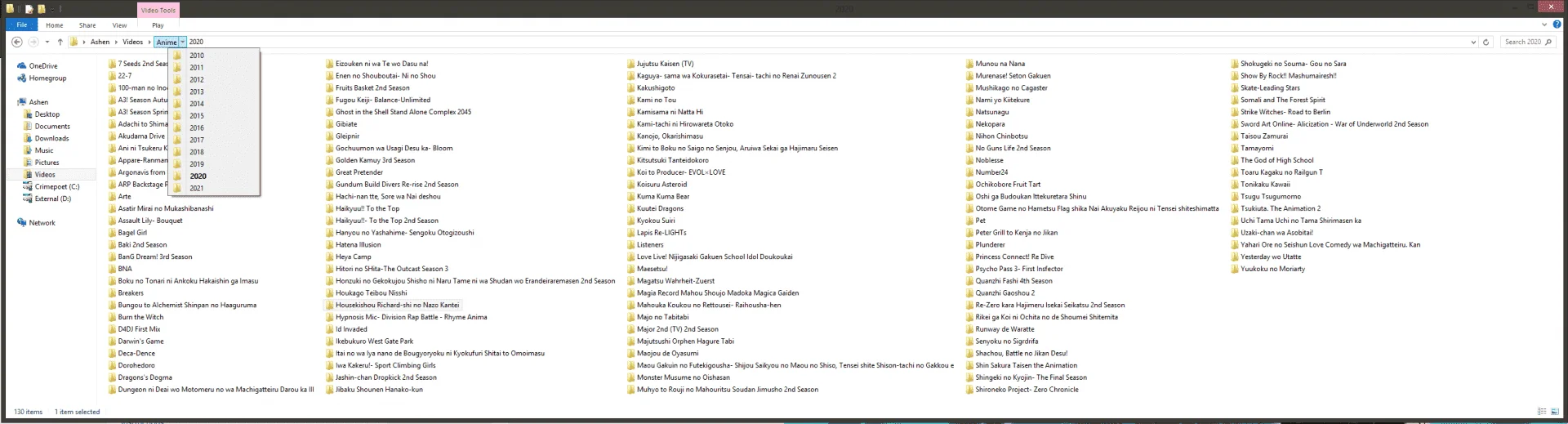Click the Forward navigation arrow

[x=33, y=42]
